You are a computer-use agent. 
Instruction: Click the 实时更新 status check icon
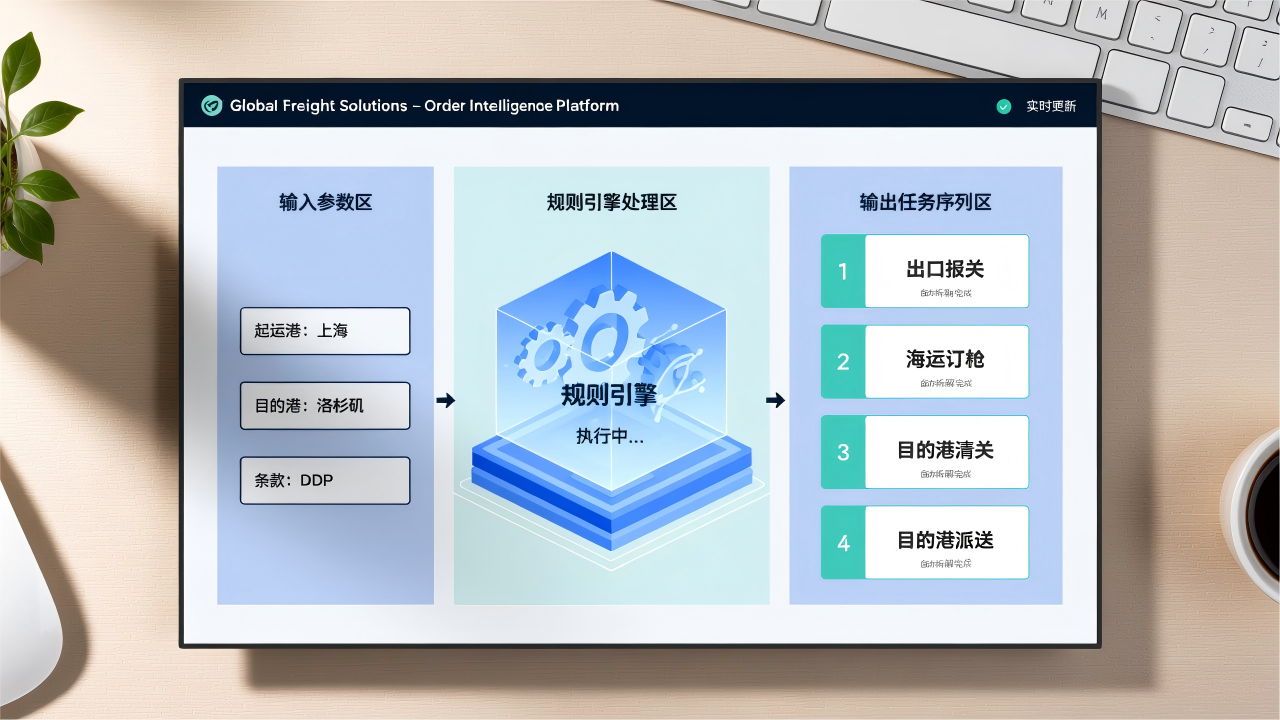pos(1004,105)
